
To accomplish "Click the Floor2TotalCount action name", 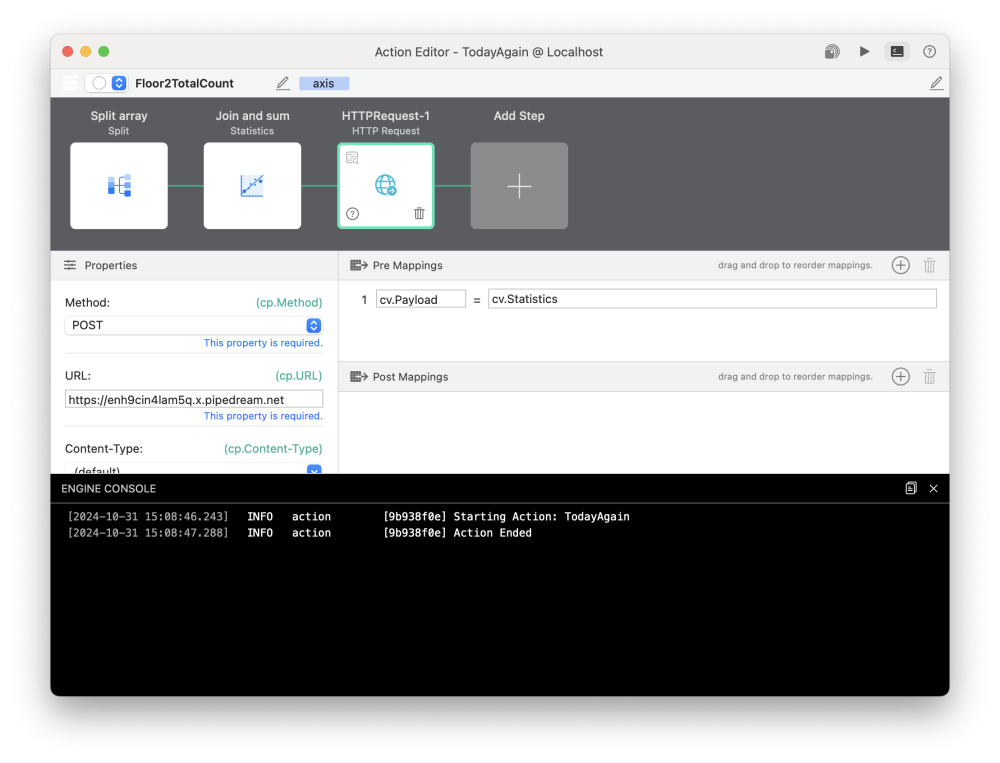I will click(184, 84).
